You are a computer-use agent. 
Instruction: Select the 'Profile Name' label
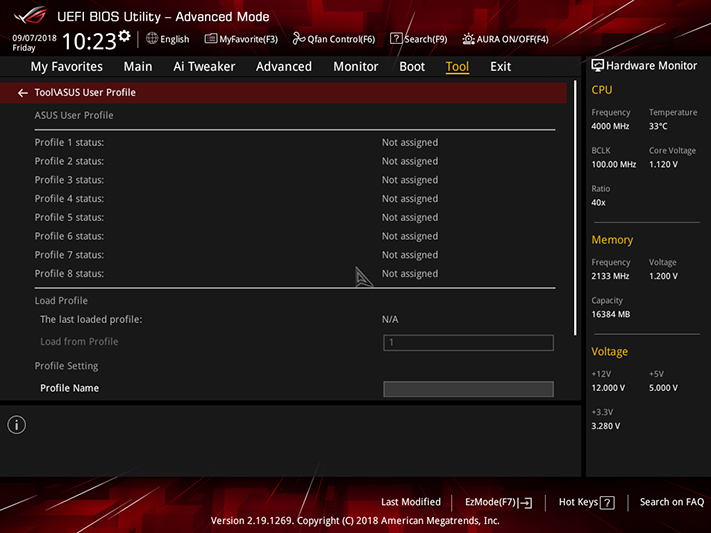(x=69, y=388)
